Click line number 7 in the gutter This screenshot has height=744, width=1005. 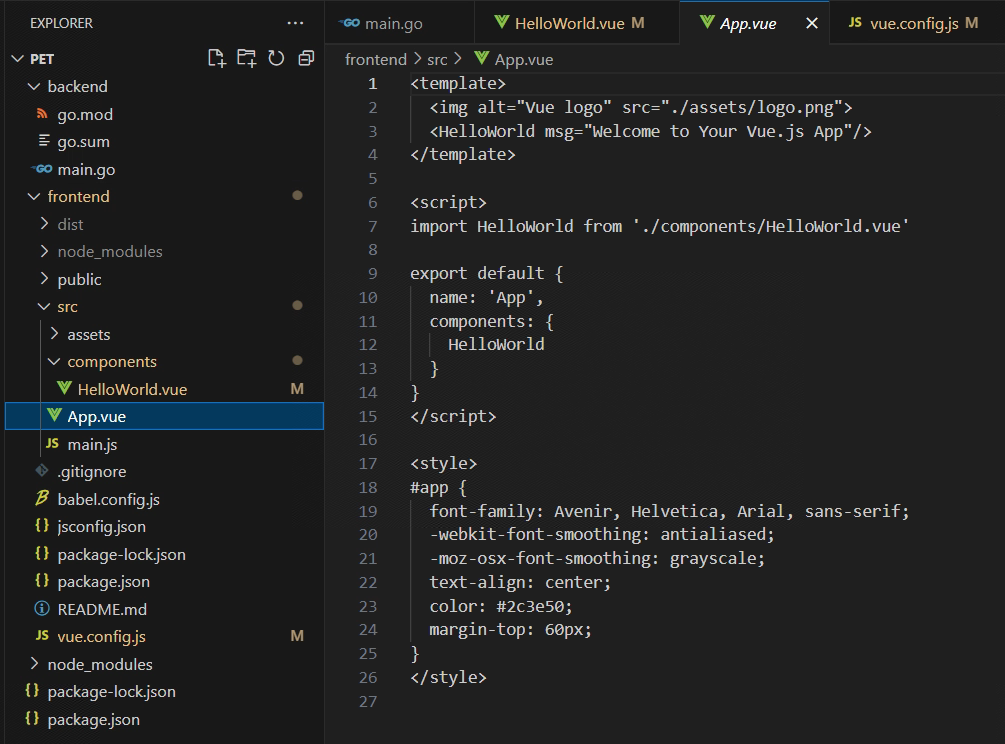coord(372,226)
